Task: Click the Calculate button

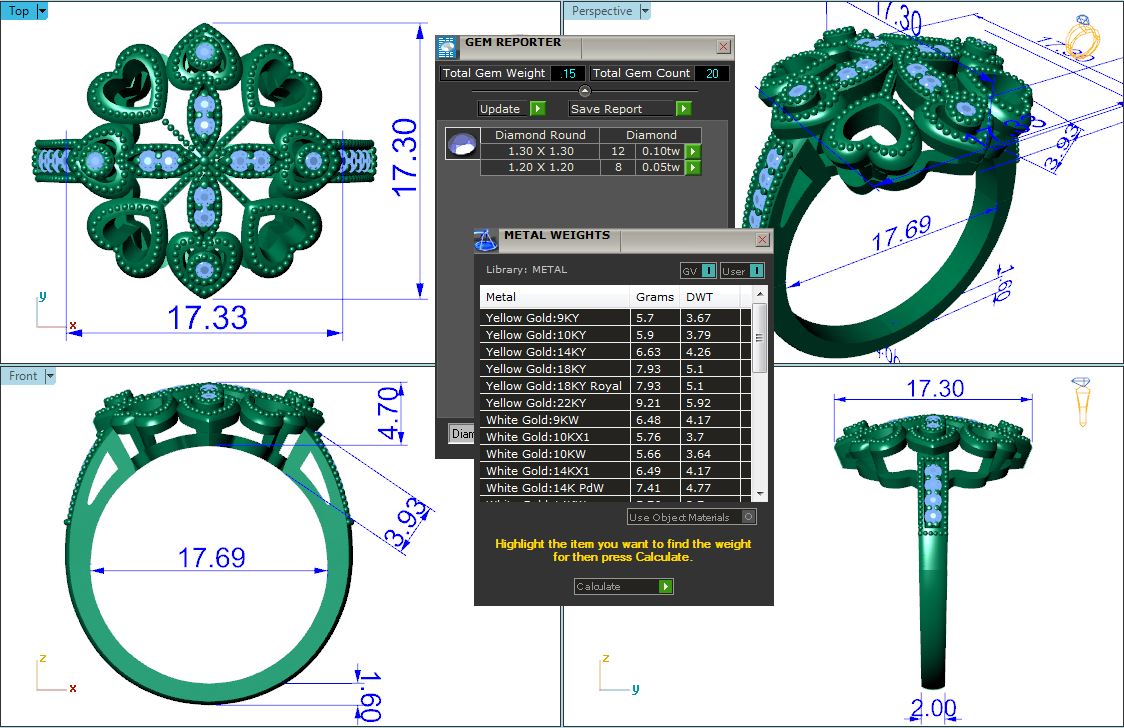Action: [623, 586]
